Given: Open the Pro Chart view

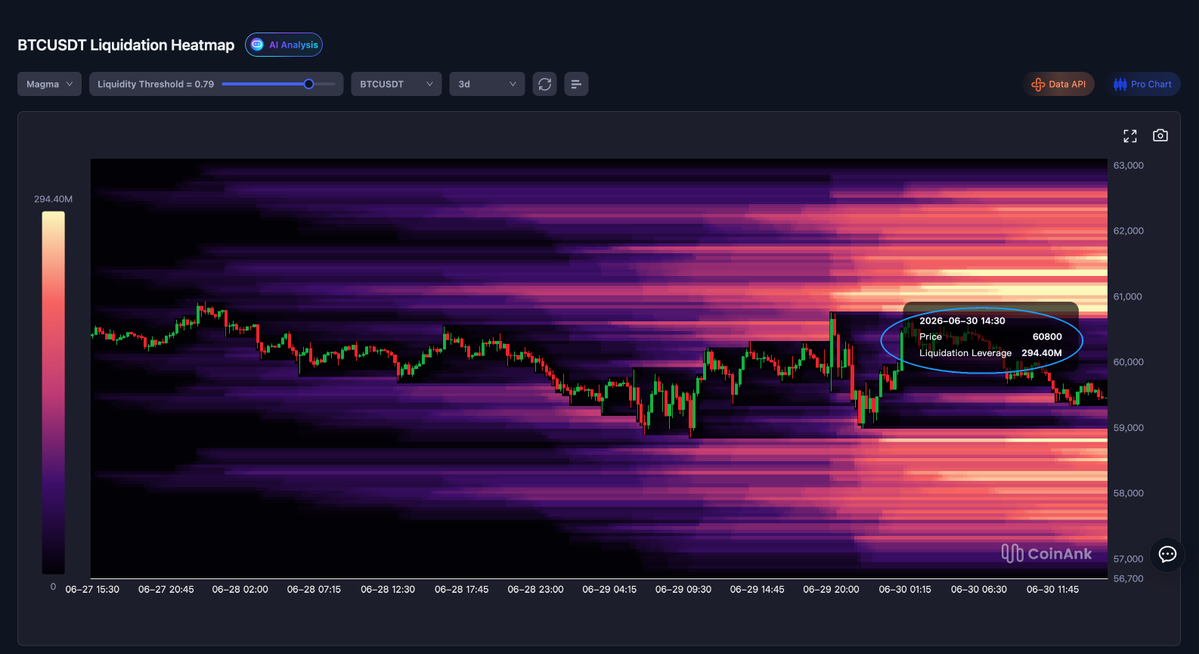Looking at the screenshot, I should pos(1142,84).
